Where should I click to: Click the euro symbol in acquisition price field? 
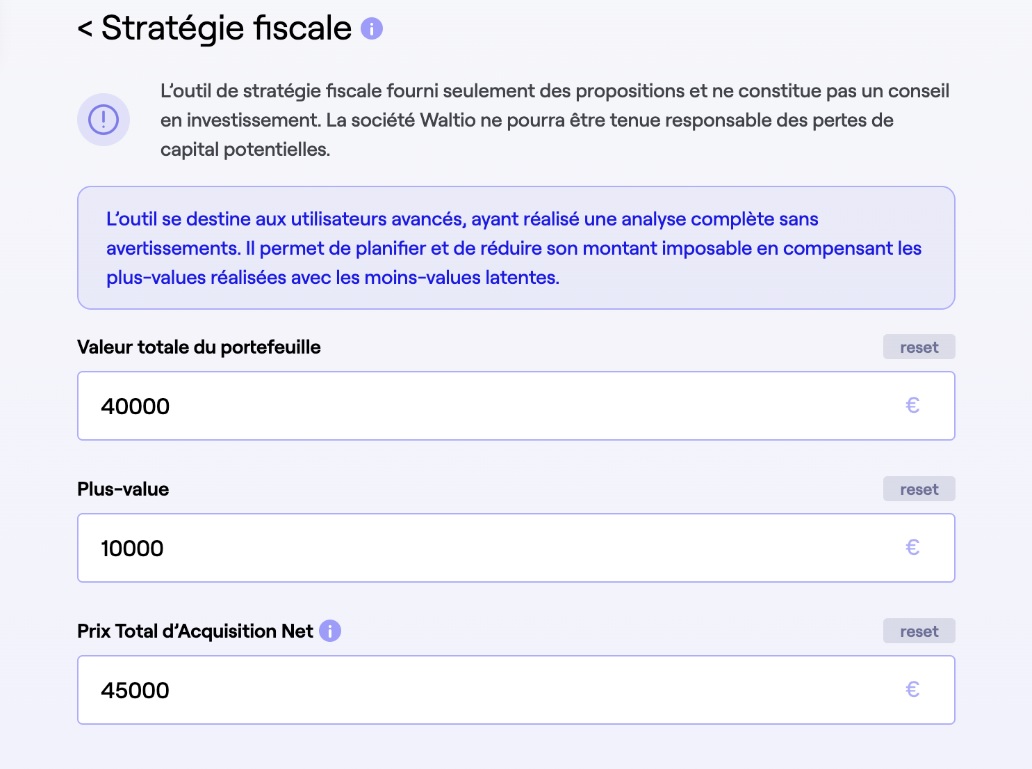(x=913, y=690)
